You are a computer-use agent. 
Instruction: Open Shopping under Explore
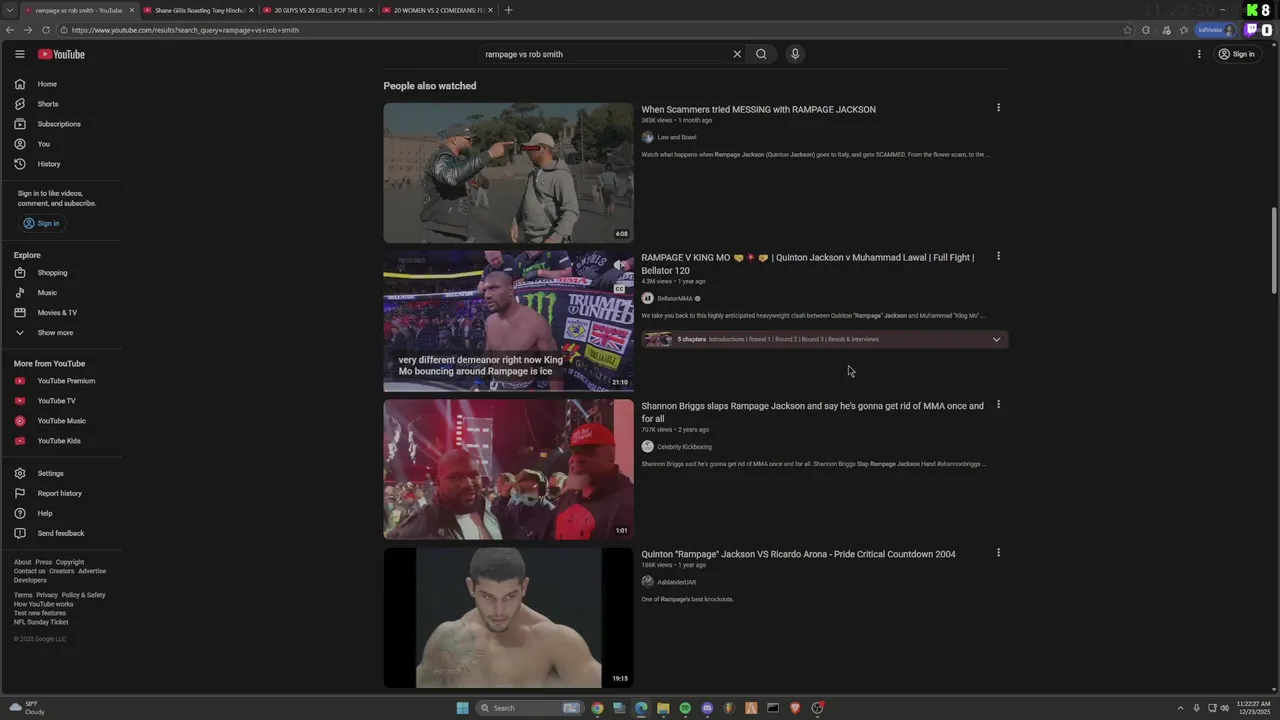(x=52, y=273)
